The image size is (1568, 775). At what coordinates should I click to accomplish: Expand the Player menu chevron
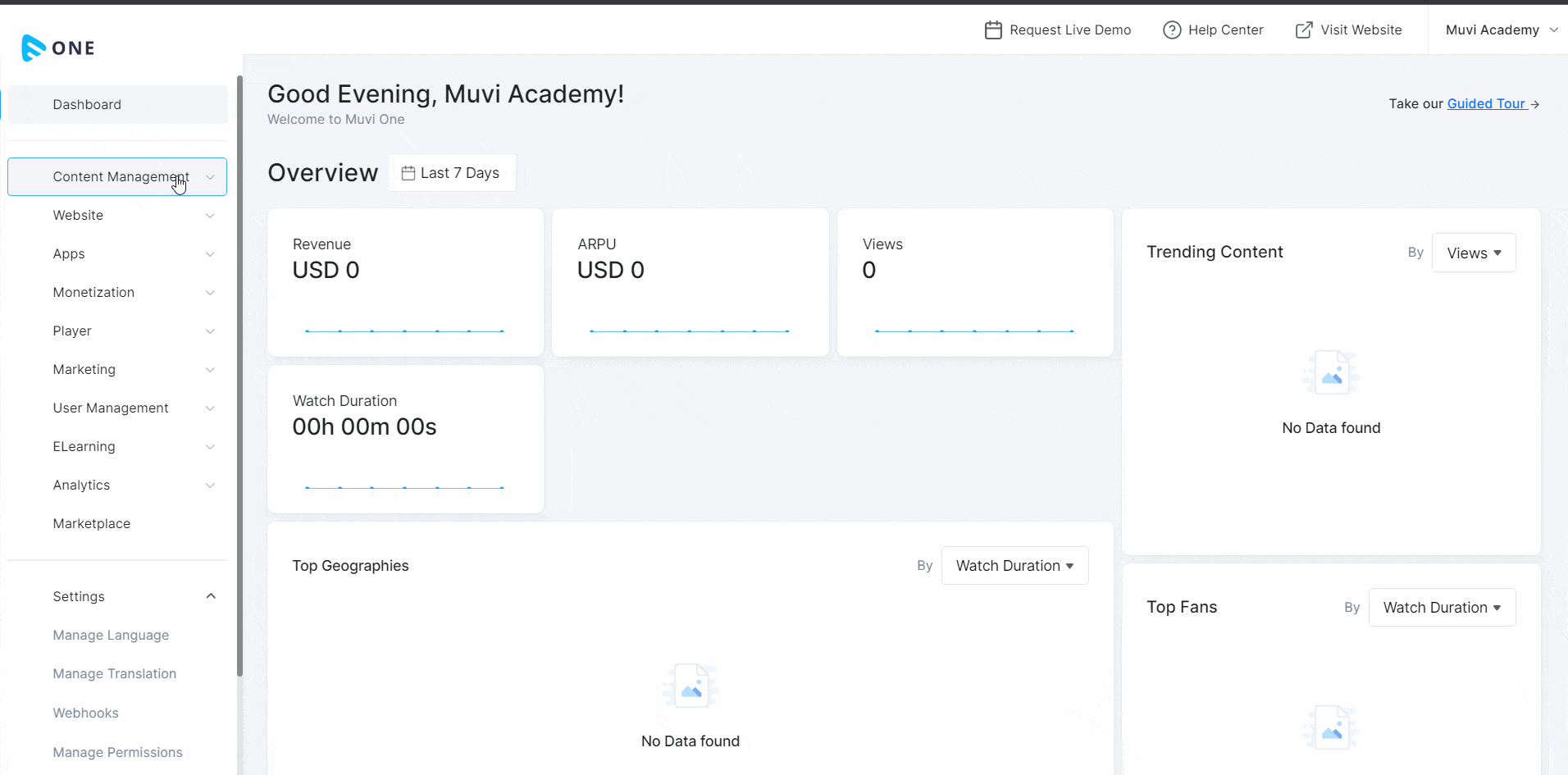click(x=210, y=331)
